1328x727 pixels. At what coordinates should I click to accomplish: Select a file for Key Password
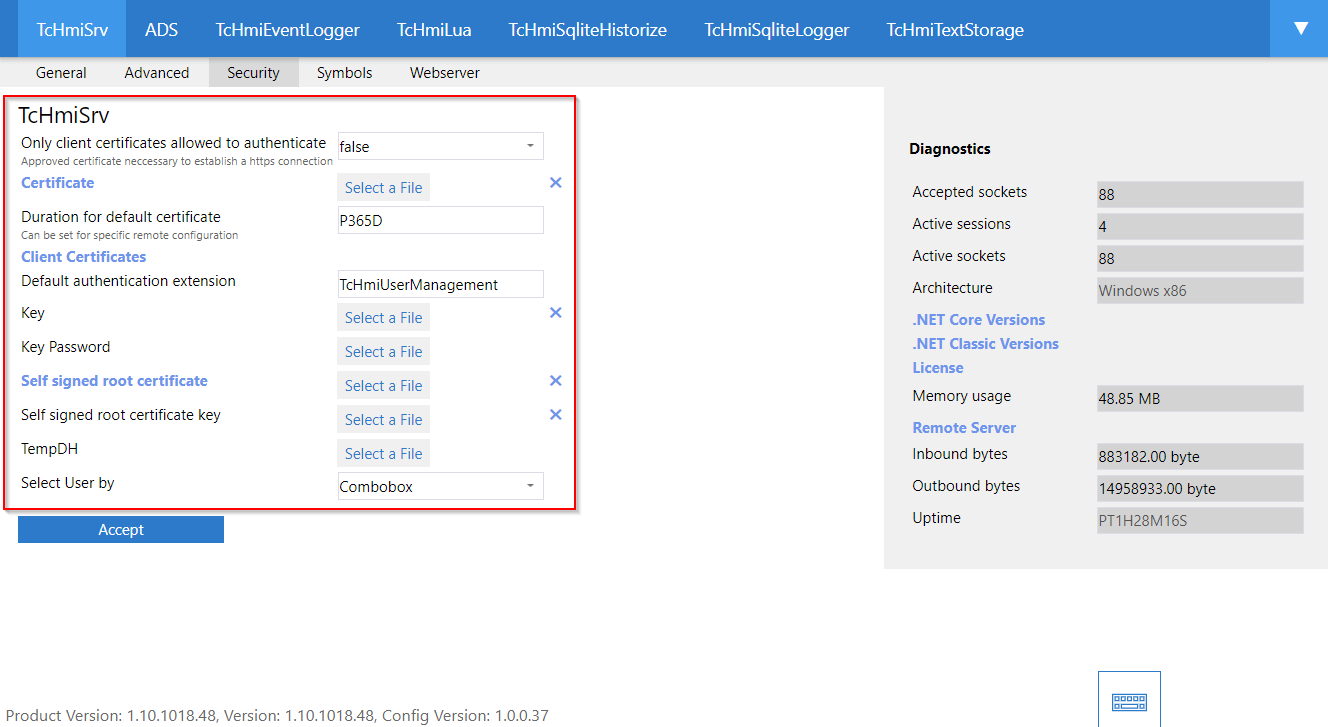click(384, 352)
